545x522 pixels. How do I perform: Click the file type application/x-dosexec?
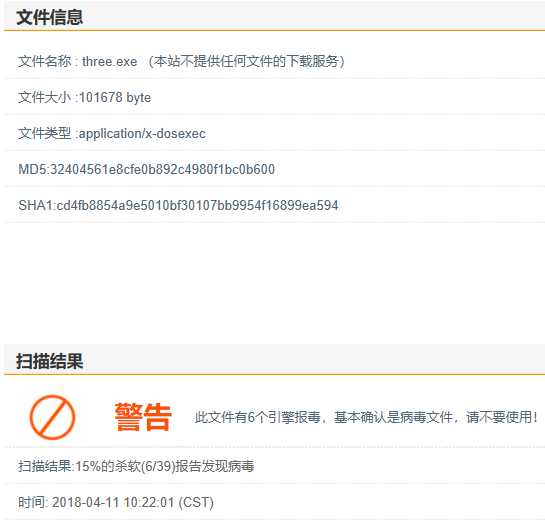pyautogui.click(x=142, y=133)
